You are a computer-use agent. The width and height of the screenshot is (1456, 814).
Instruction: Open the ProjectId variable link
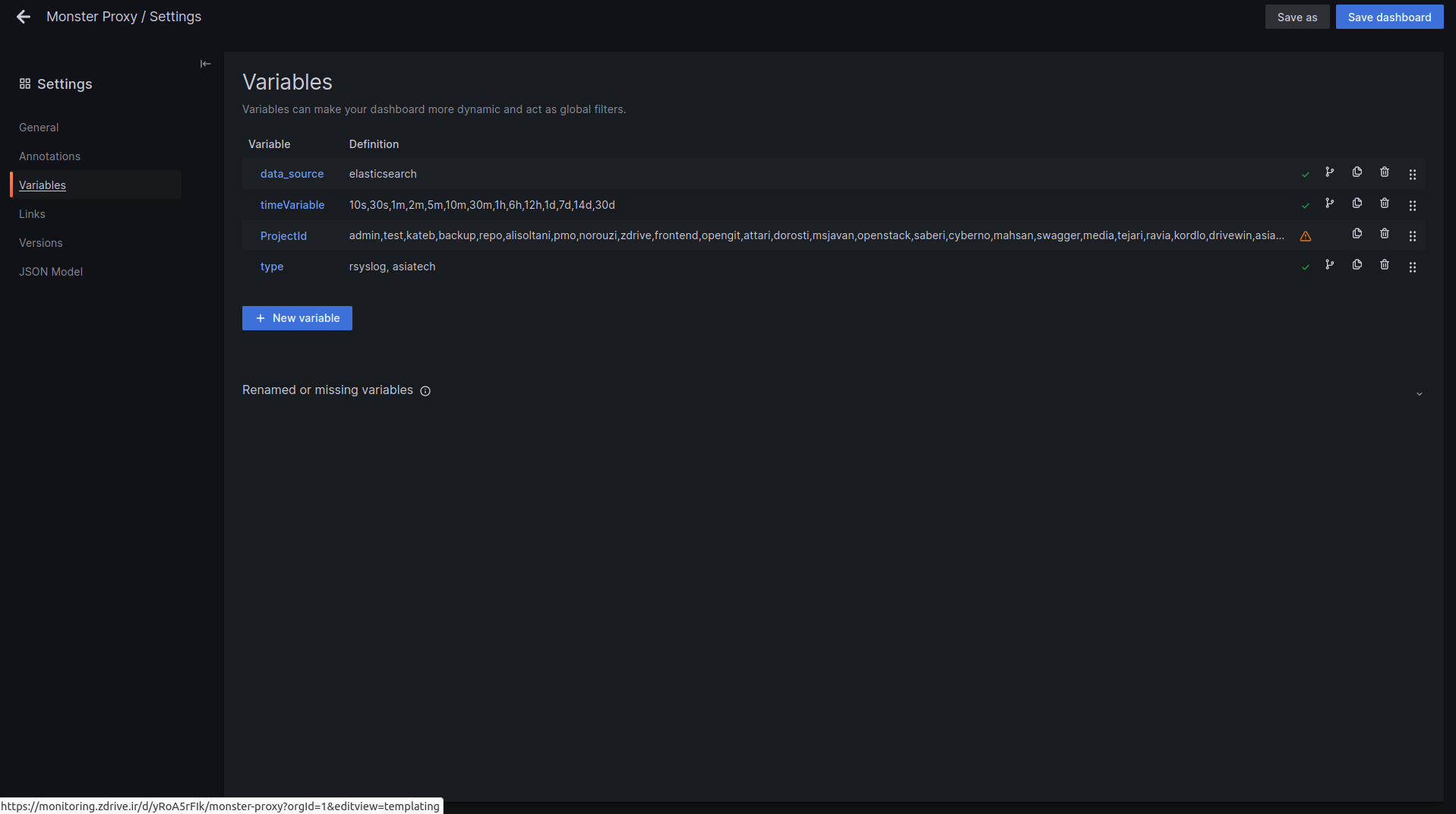[283, 236]
